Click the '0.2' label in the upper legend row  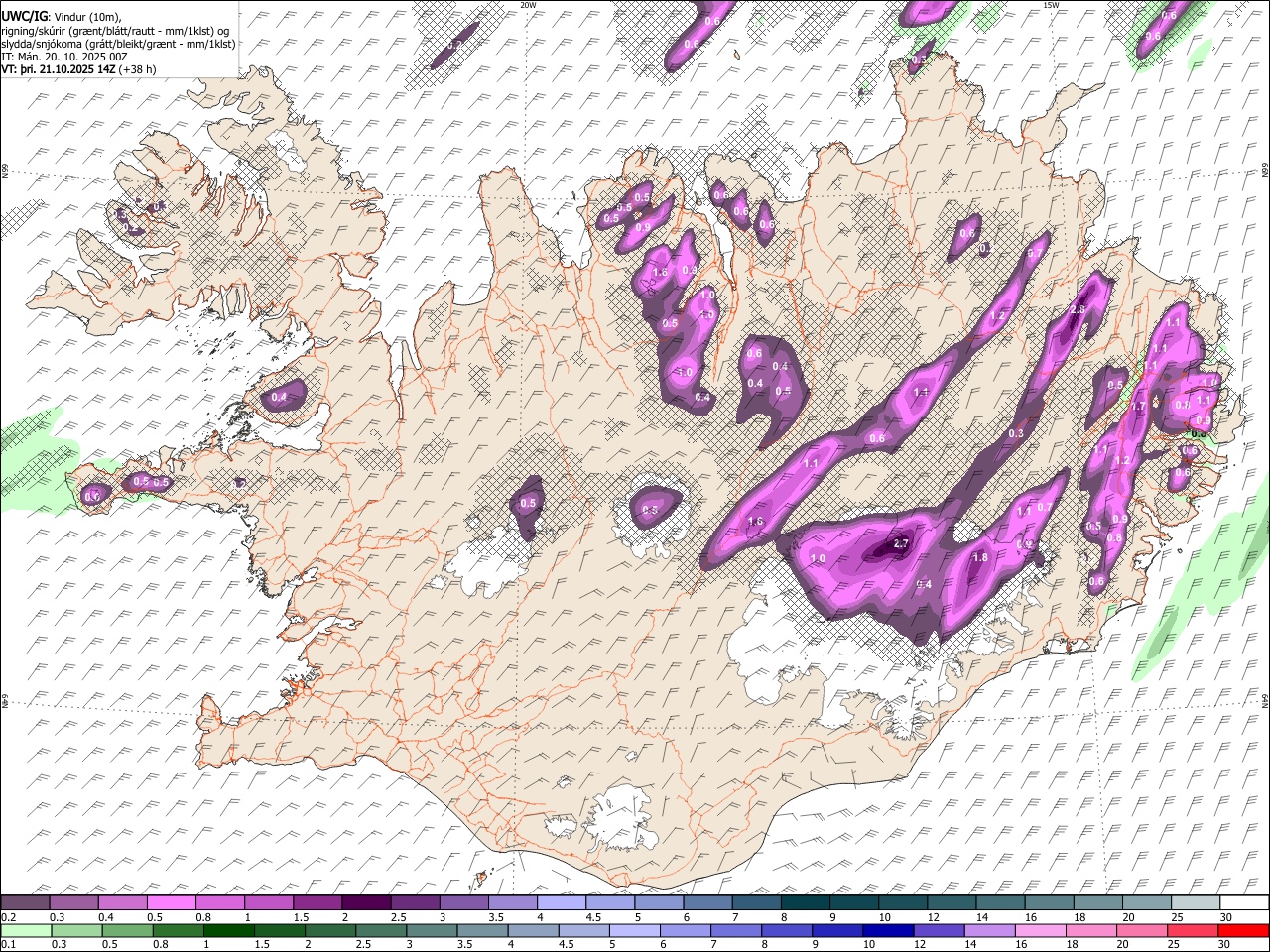pos(9,917)
